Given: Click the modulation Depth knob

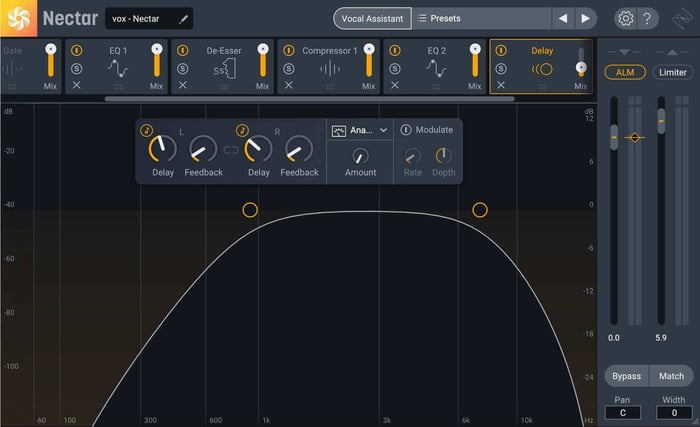Looking at the screenshot, I should [x=443, y=155].
